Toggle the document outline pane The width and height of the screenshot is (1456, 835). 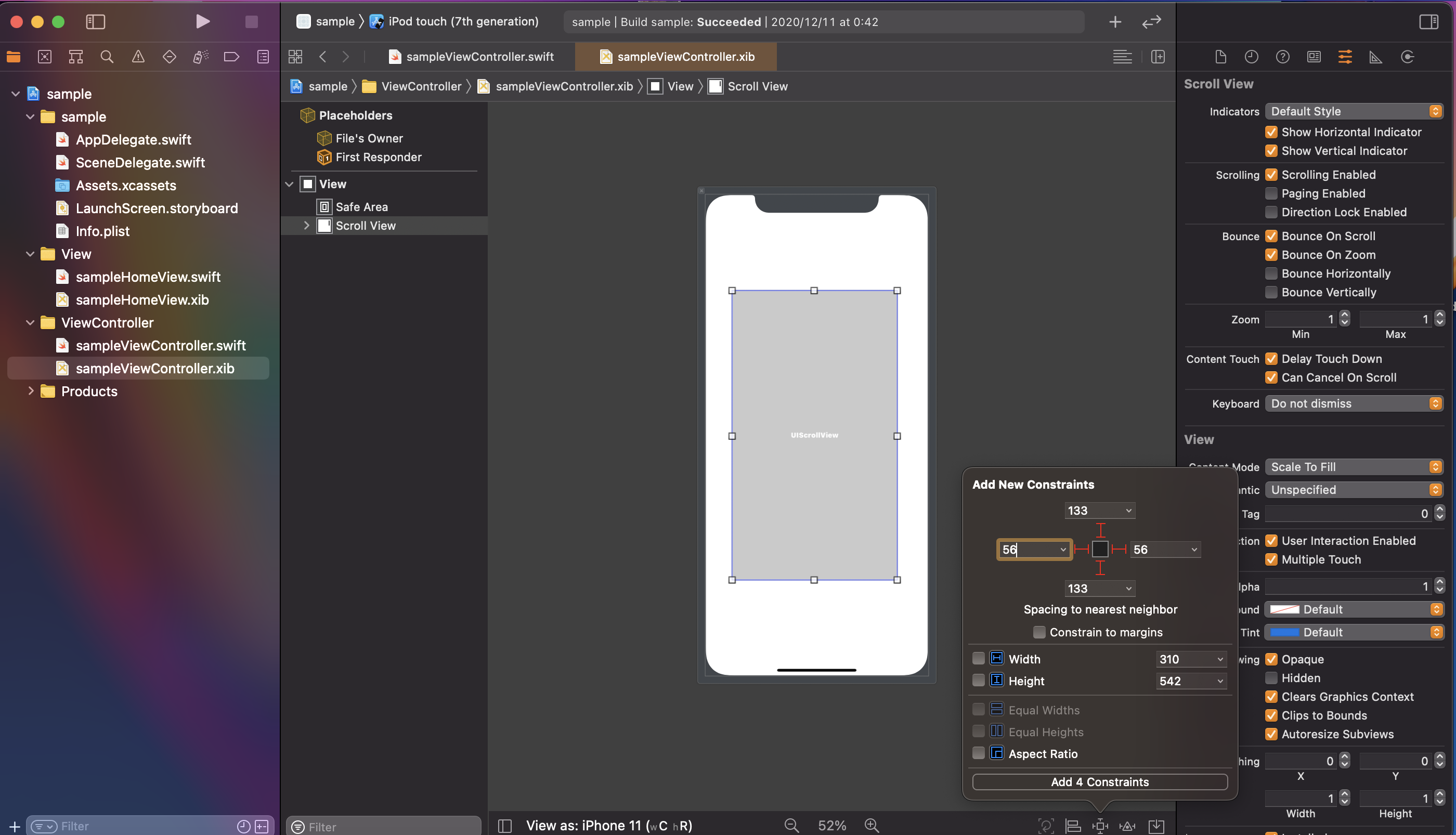[x=504, y=826]
